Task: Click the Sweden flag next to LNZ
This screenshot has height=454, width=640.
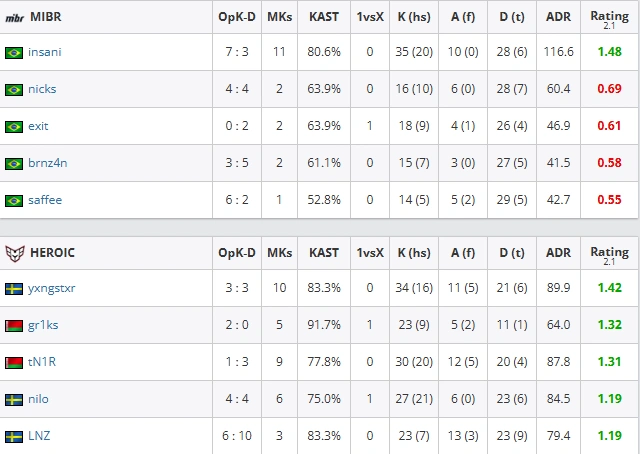Action: pos(14,436)
